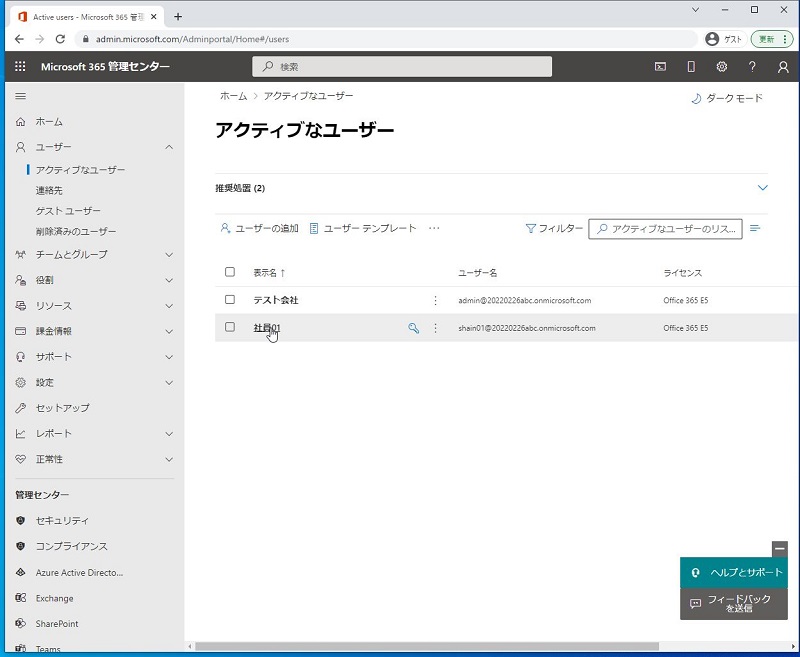Open the Chrome guest profile button

point(726,39)
